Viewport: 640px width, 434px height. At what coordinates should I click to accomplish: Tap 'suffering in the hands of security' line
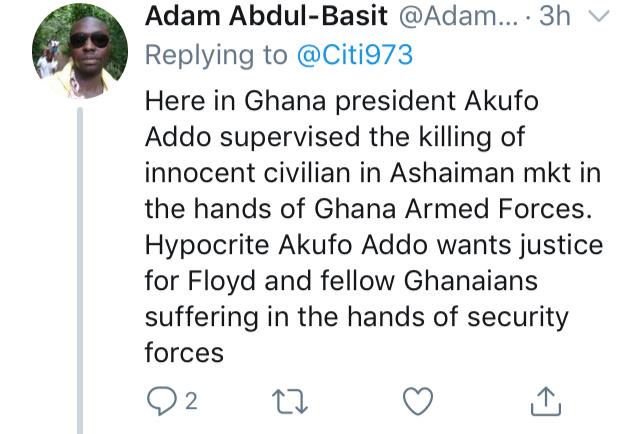pos(356,318)
